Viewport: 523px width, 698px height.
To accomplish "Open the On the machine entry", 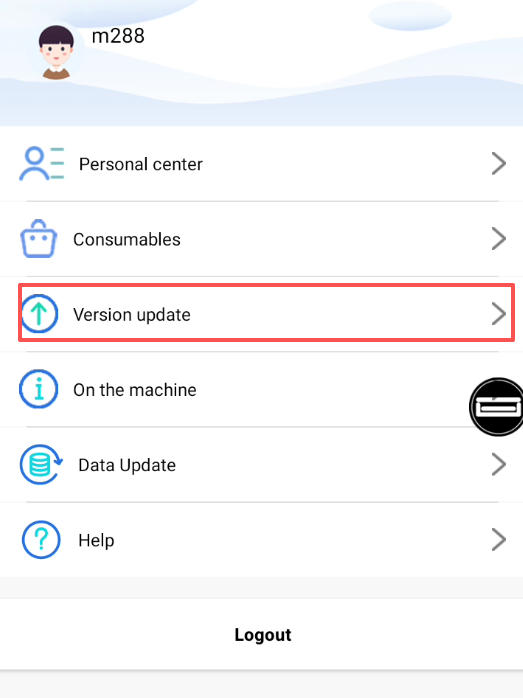I will [261, 389].
